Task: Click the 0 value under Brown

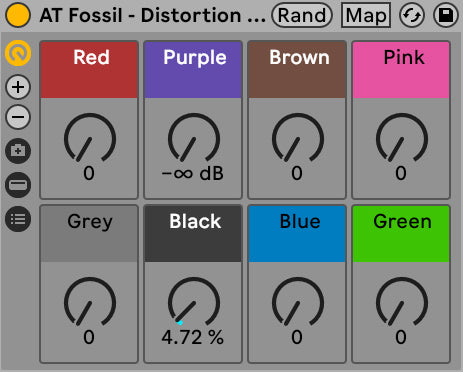Action: tap(297, 173)
